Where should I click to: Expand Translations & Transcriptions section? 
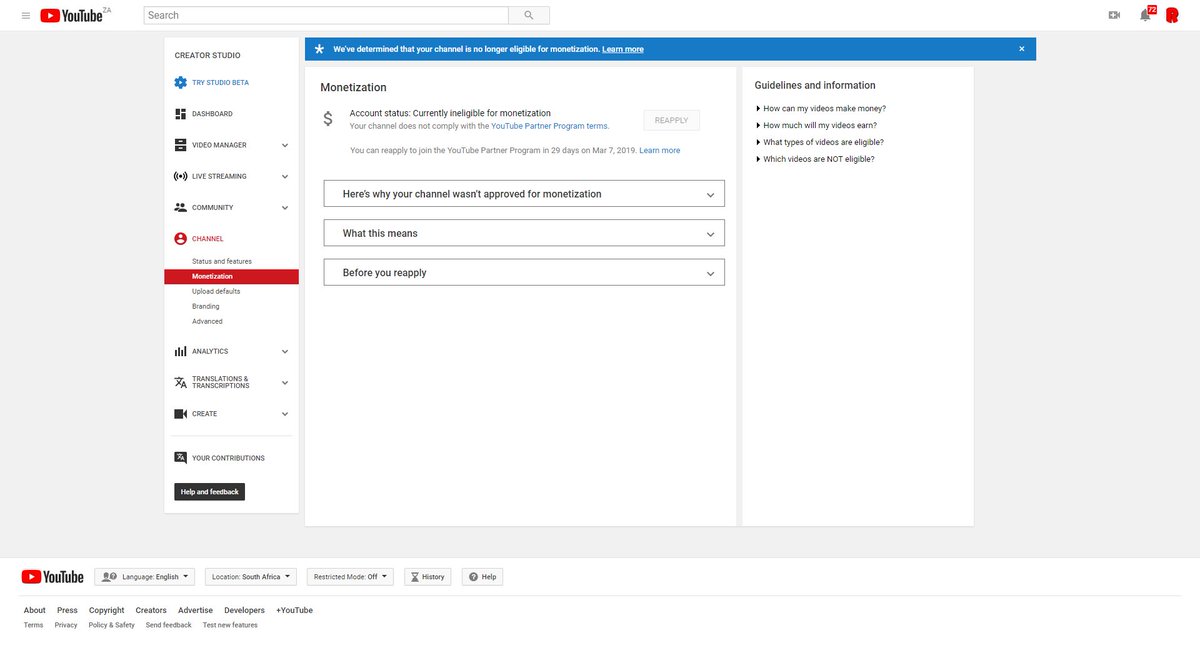click(285, 382)
